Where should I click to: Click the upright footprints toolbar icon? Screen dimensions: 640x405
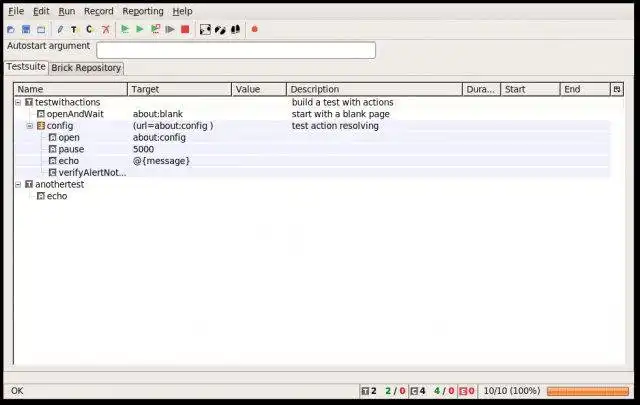236,29
